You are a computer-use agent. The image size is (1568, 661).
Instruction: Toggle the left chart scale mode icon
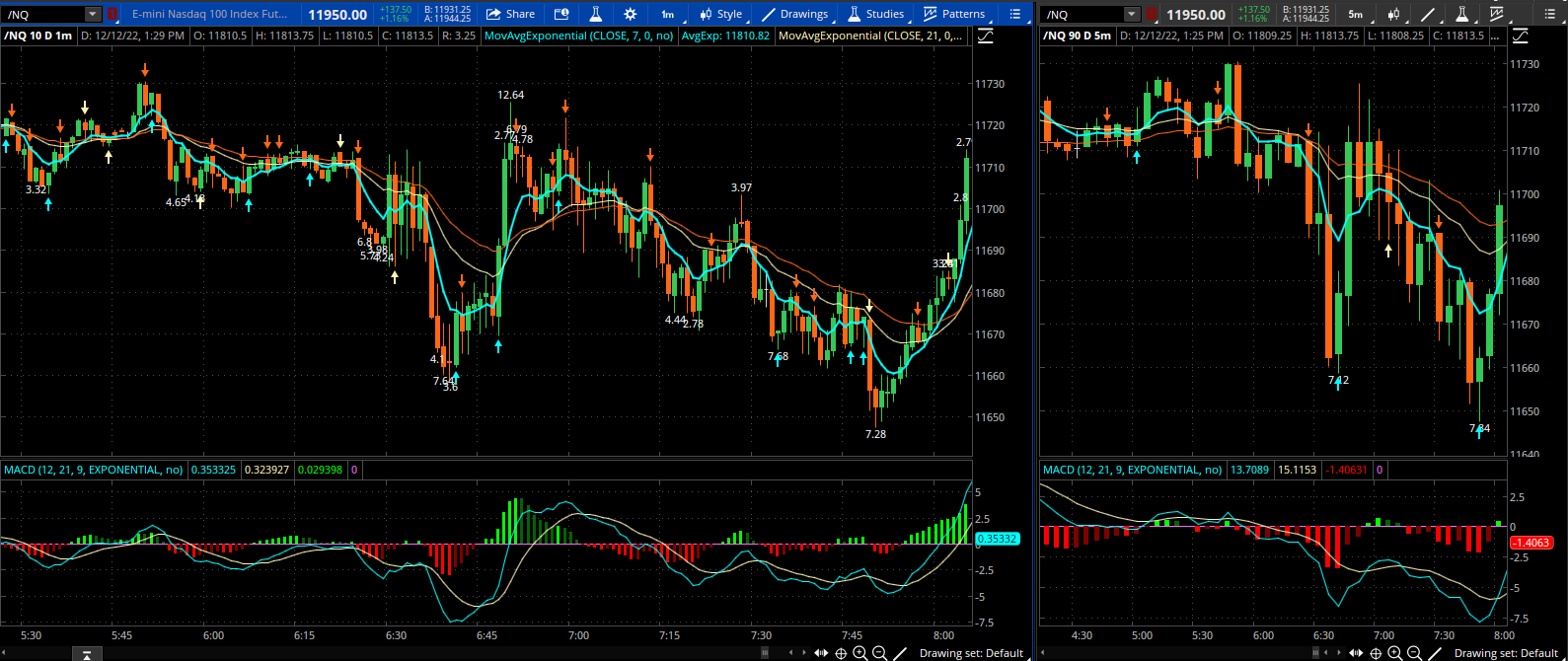[985, 36]
